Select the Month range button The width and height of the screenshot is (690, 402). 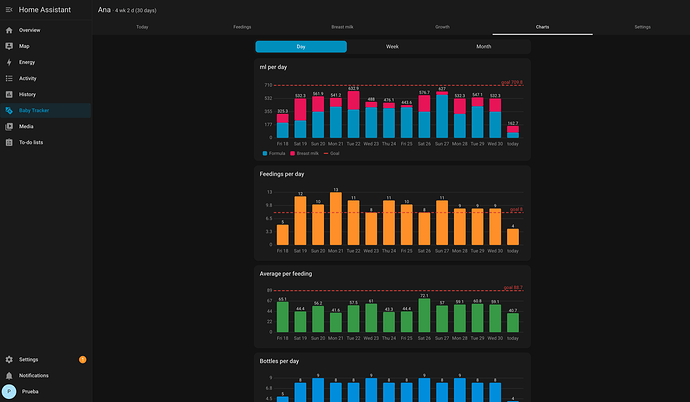[x=484, y=47]
